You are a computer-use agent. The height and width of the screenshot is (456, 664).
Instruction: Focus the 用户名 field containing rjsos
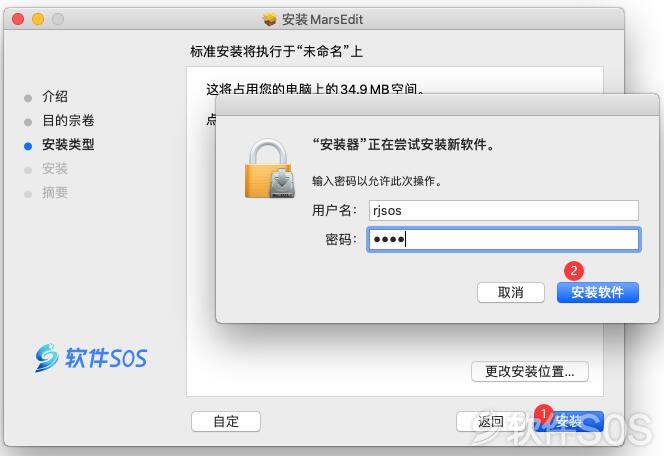[x=504, y=210]
